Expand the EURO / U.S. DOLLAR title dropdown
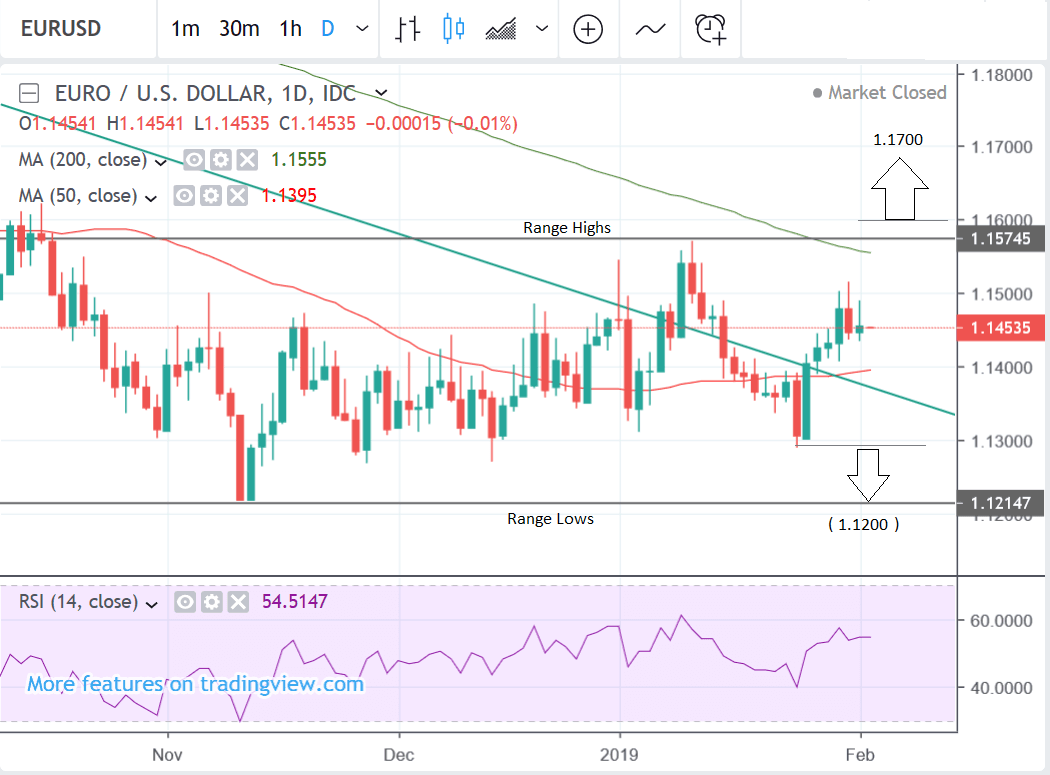1050x775 pixels. point(380,94)
